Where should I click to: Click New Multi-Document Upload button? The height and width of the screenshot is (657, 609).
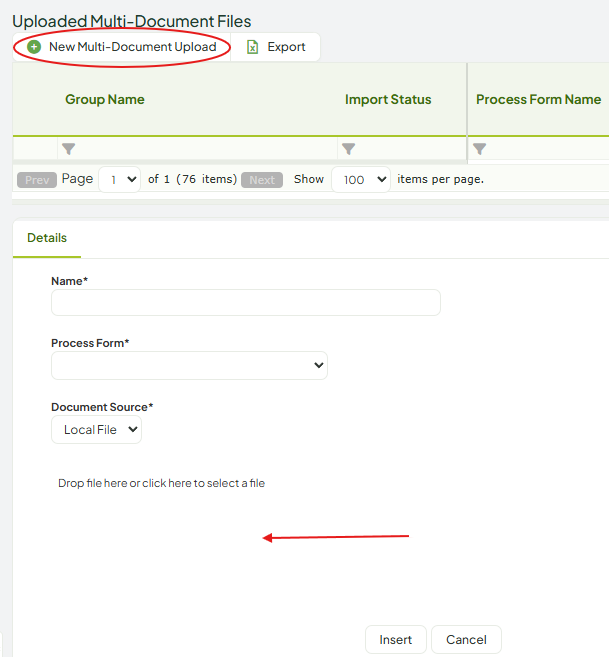tap(122, 47)
